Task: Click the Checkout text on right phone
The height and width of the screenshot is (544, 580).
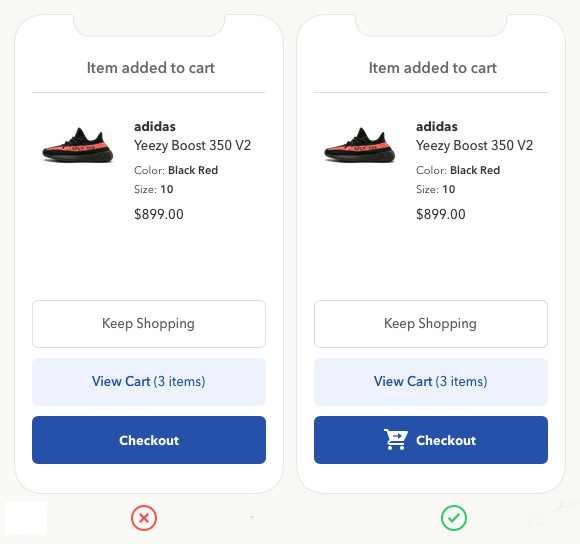Action: (446, 440)
